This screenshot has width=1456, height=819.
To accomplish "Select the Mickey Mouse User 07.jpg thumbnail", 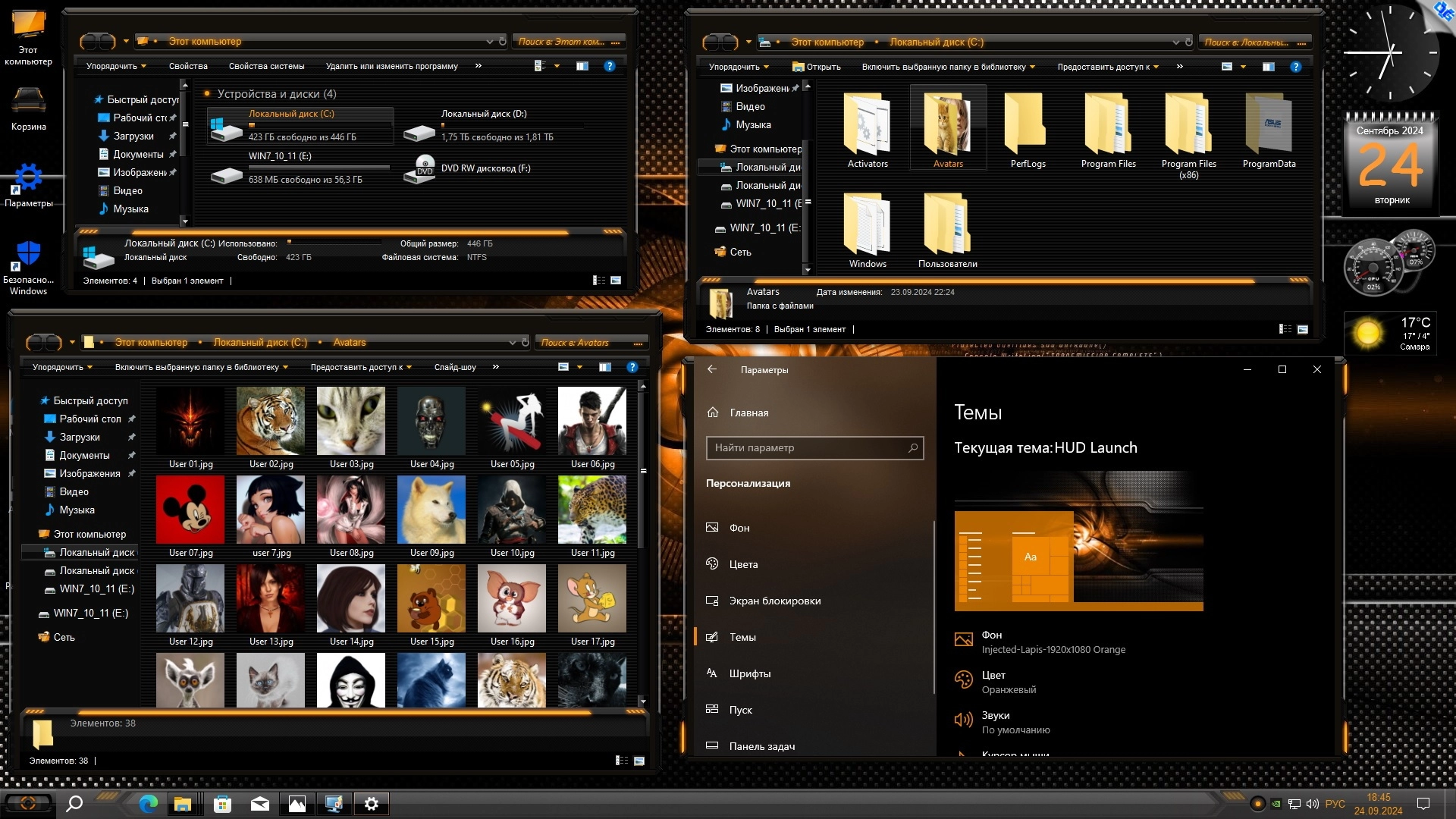I will [x=190, y=510].
